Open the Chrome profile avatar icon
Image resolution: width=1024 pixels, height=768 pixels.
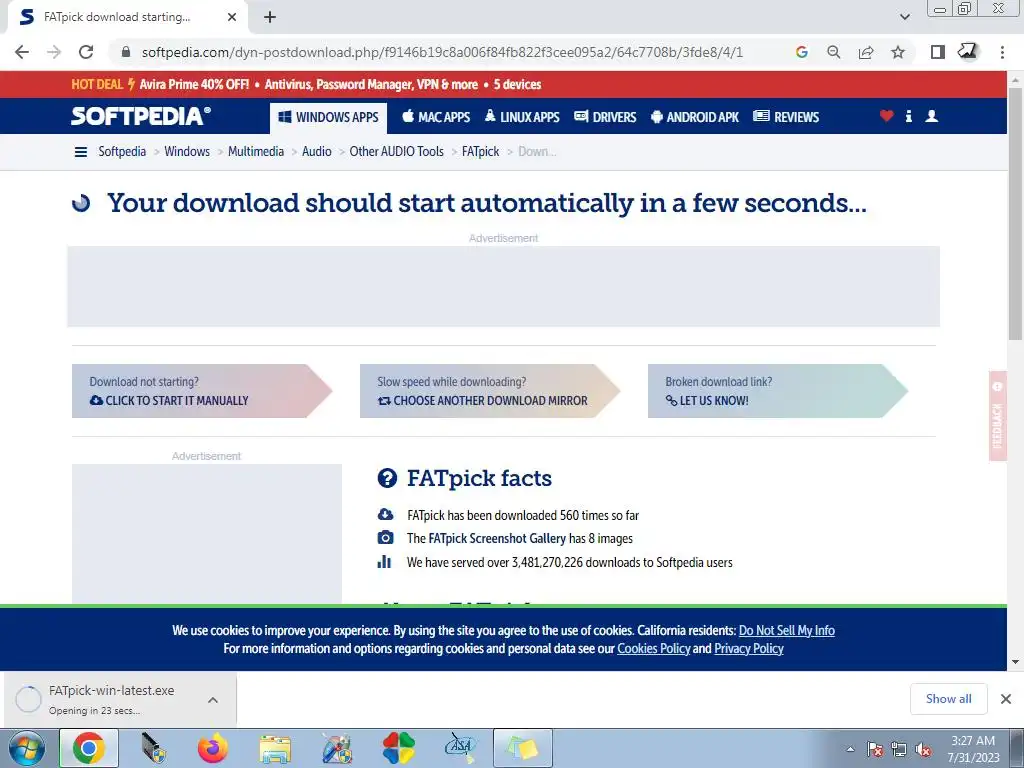click(x=968, y=52)
